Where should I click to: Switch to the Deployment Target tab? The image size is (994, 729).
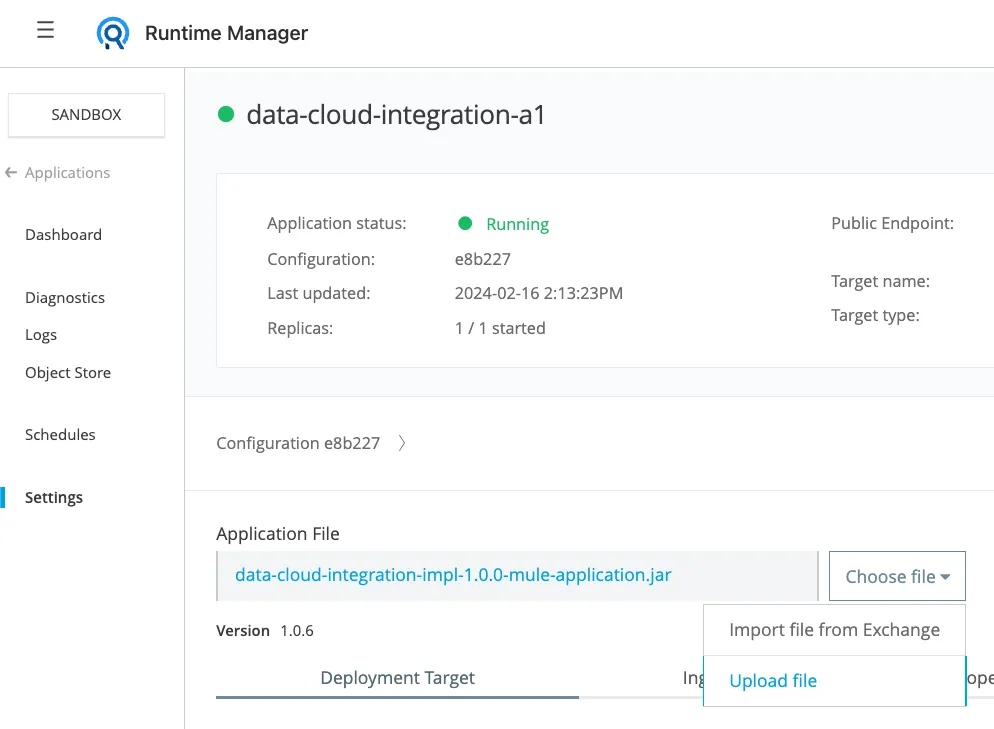point(397,678)
